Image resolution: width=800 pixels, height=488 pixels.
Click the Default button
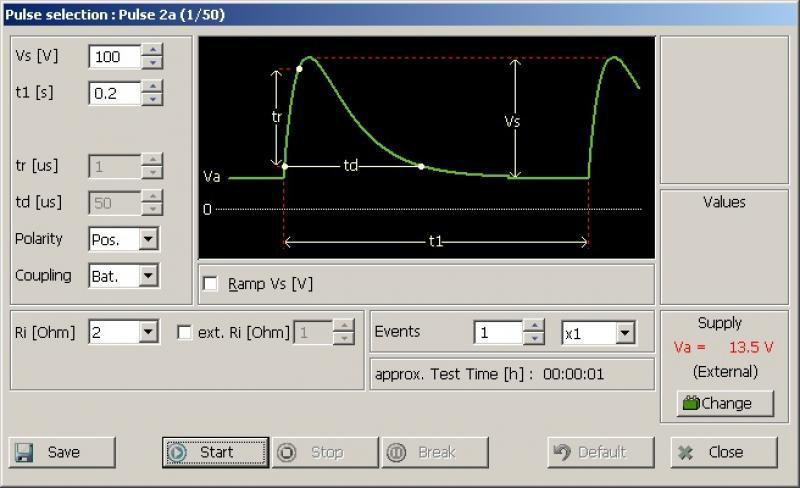click(601, 452)
